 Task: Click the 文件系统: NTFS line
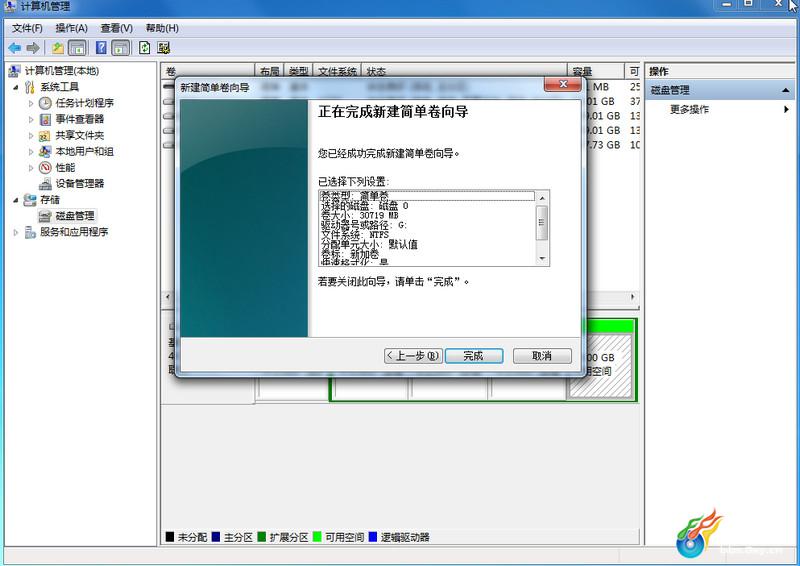(x=355, y=235)
